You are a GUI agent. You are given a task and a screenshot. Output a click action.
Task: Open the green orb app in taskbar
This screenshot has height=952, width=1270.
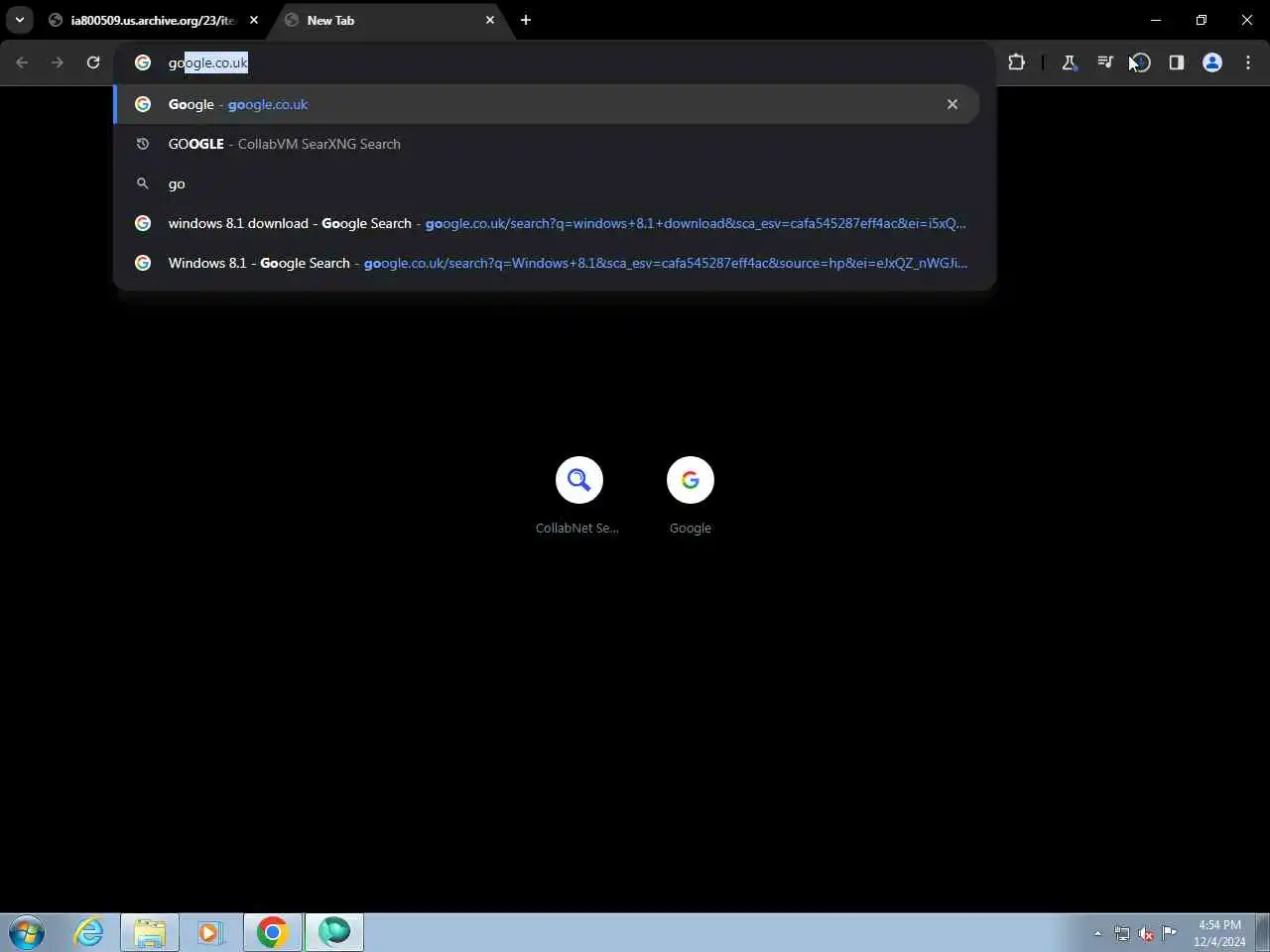coord(333,932)
